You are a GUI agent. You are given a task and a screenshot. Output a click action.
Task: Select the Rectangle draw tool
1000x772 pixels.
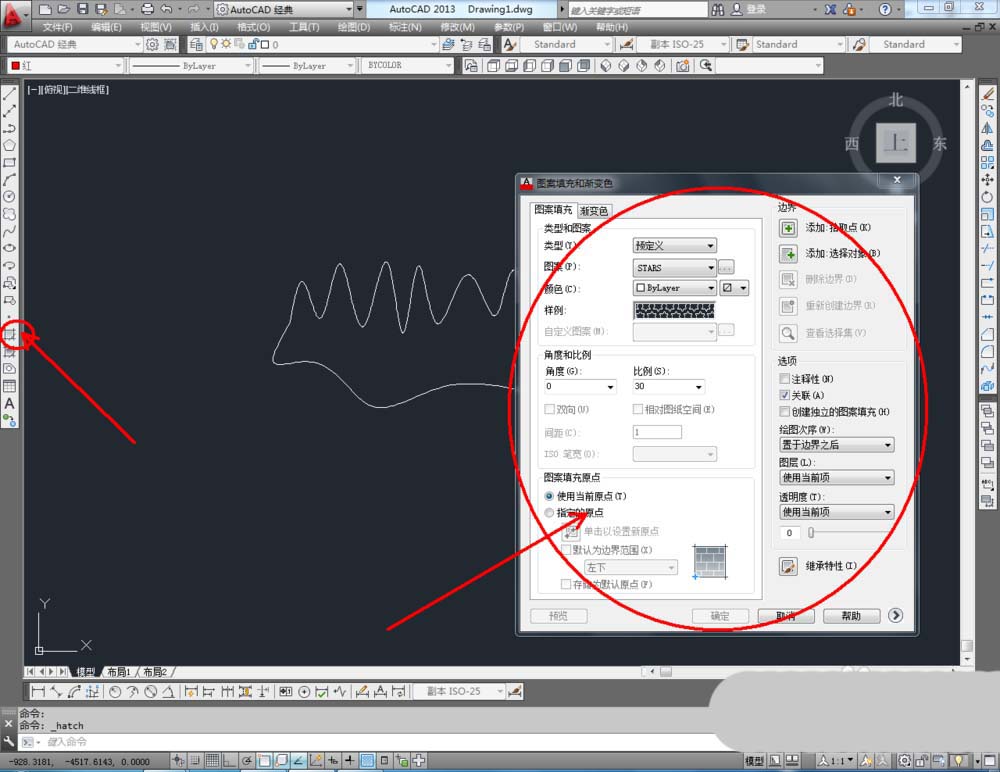click(x=9, y=163)
